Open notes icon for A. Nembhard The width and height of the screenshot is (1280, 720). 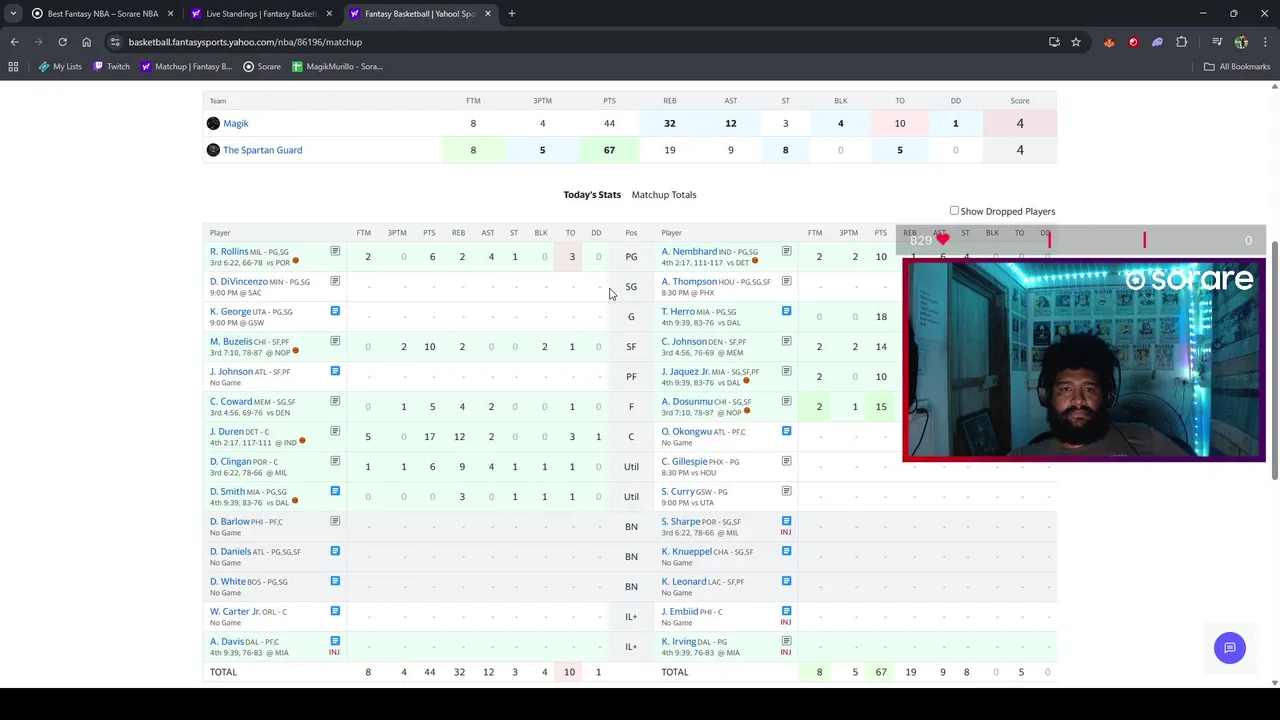pyautogui.click(x=786, y=251)
